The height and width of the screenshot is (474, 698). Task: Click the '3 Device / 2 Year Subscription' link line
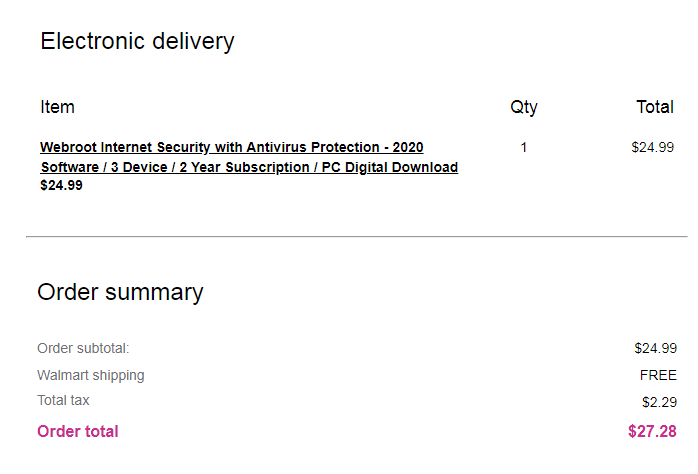249,167
